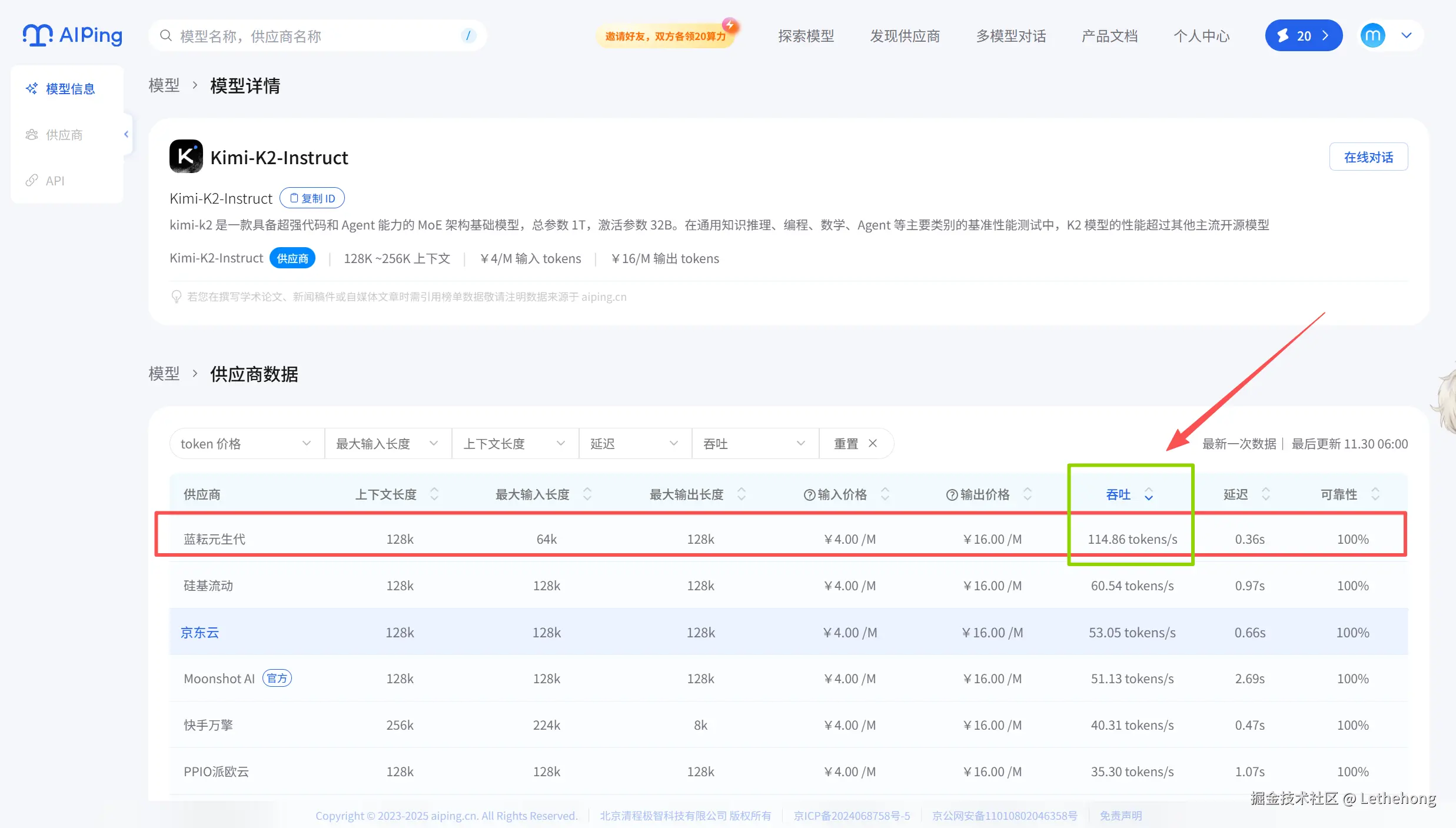The width and height of the screenshot is (1456, 828).
Task: Click the AIPing logo
Action: tap(72, 35)
